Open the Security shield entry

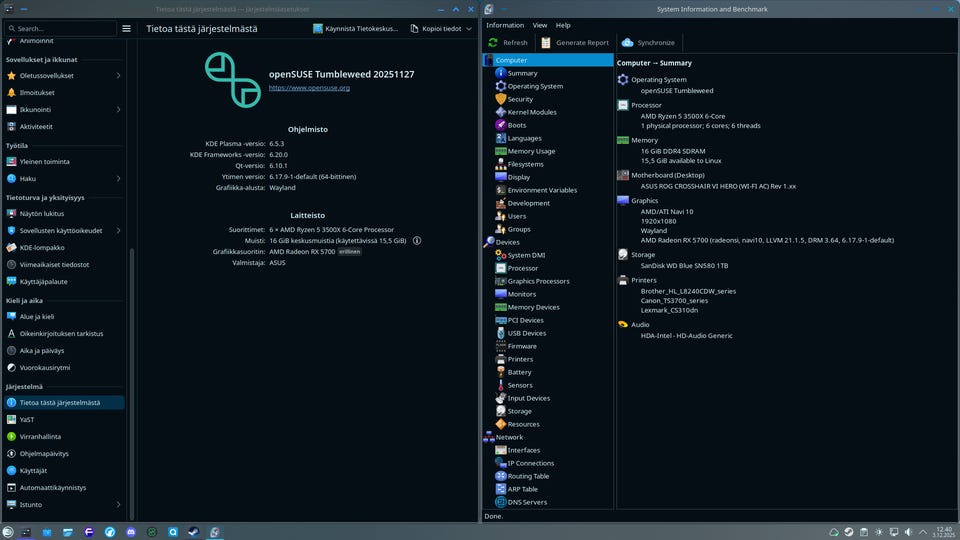[x=520, y=99]
